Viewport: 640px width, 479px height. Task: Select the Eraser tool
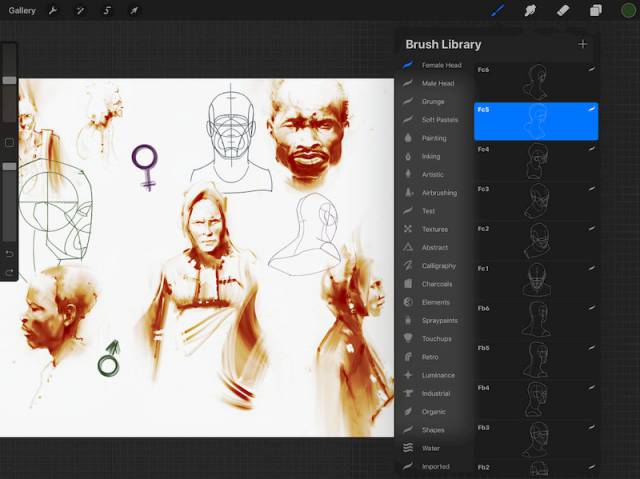(562, 11)
